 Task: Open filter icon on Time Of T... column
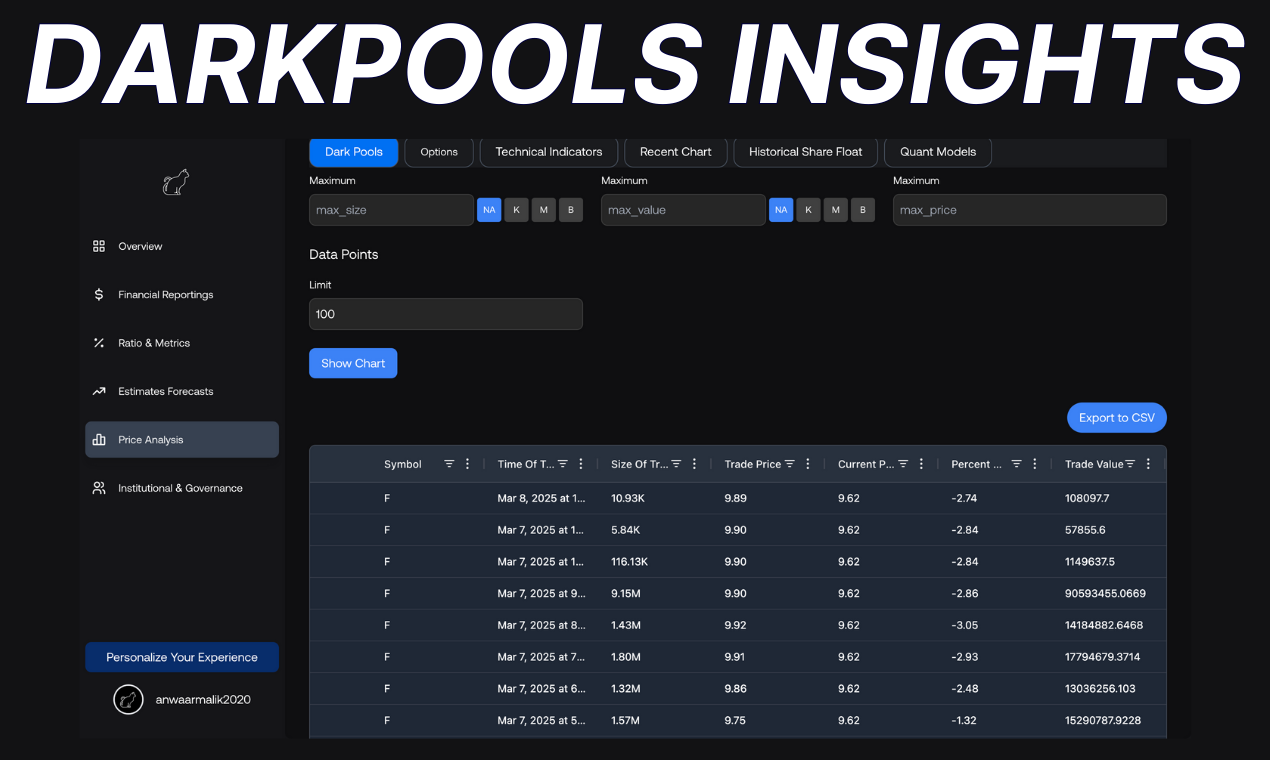(563, 464)
